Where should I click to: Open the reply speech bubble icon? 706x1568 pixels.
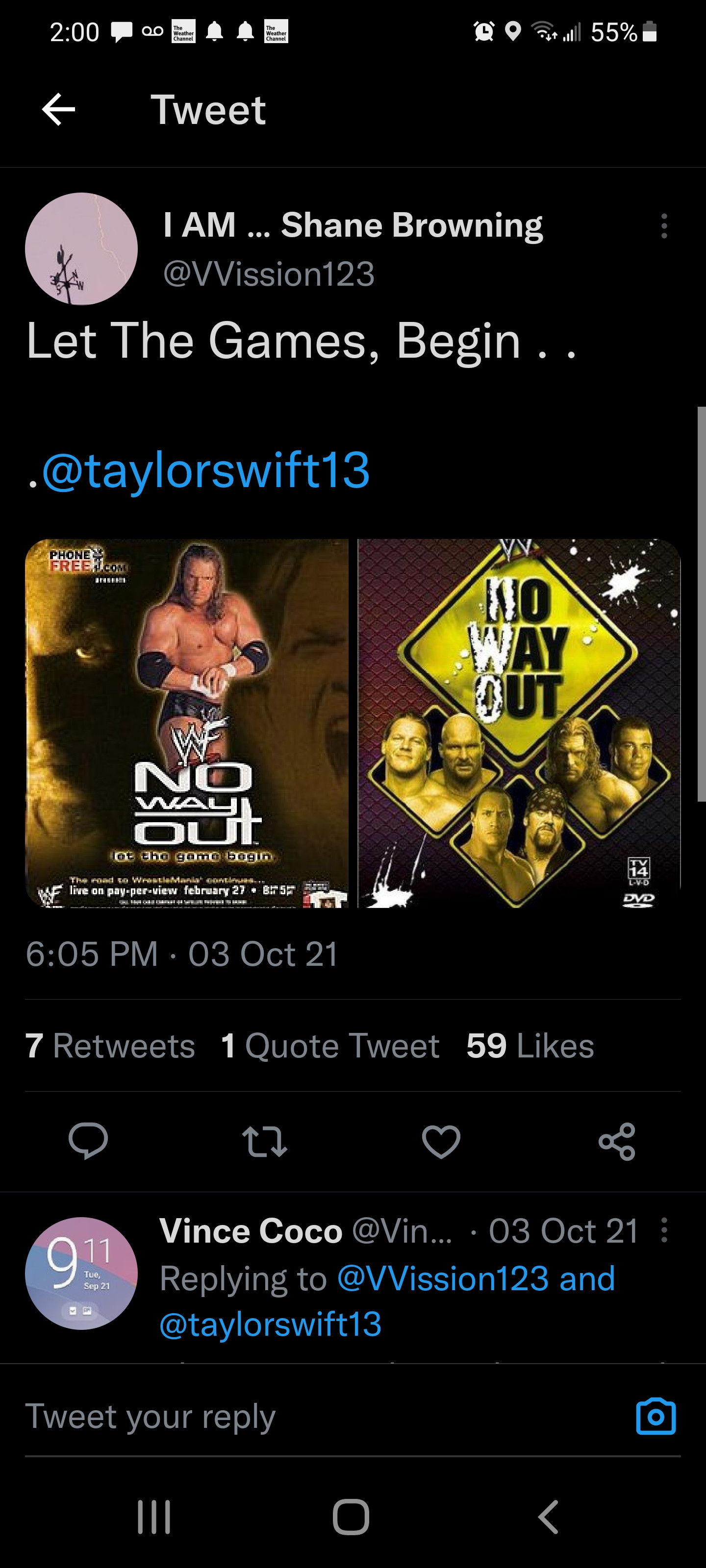tap(88, 1141)
